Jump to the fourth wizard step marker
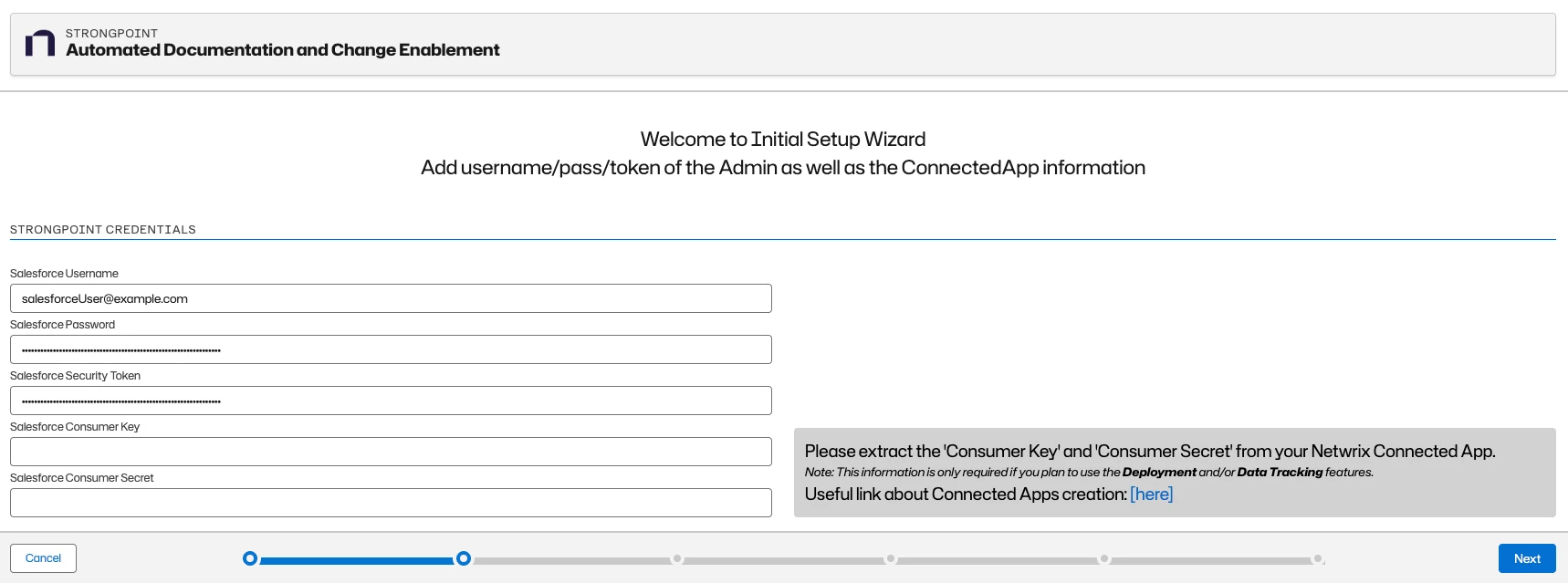1568x583 pixels. tap(891, 558)
